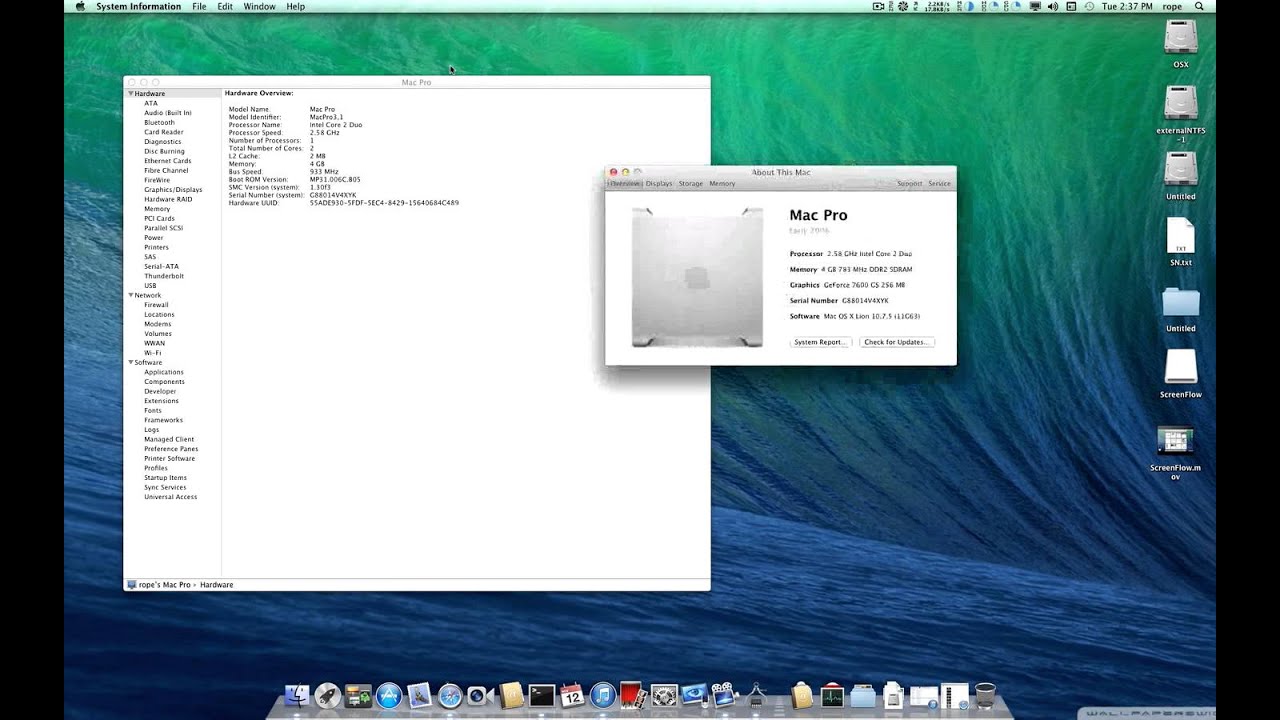This screenshot has width=1280, height=720.
Task: Open Mission Control from the Dock
Action: (358, 695)
